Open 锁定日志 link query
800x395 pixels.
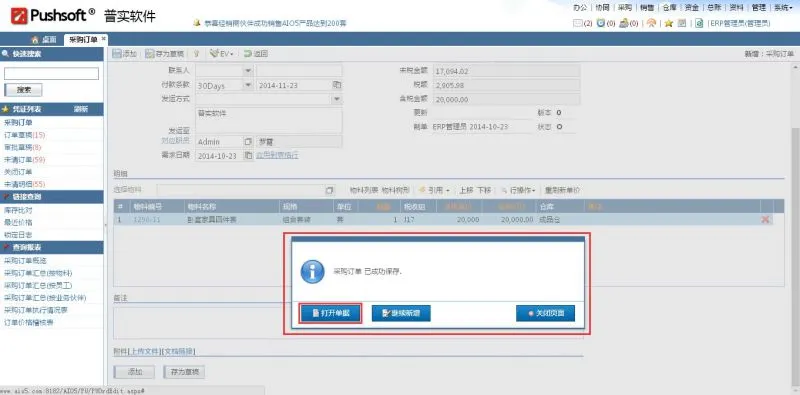(x=18, y=234)
